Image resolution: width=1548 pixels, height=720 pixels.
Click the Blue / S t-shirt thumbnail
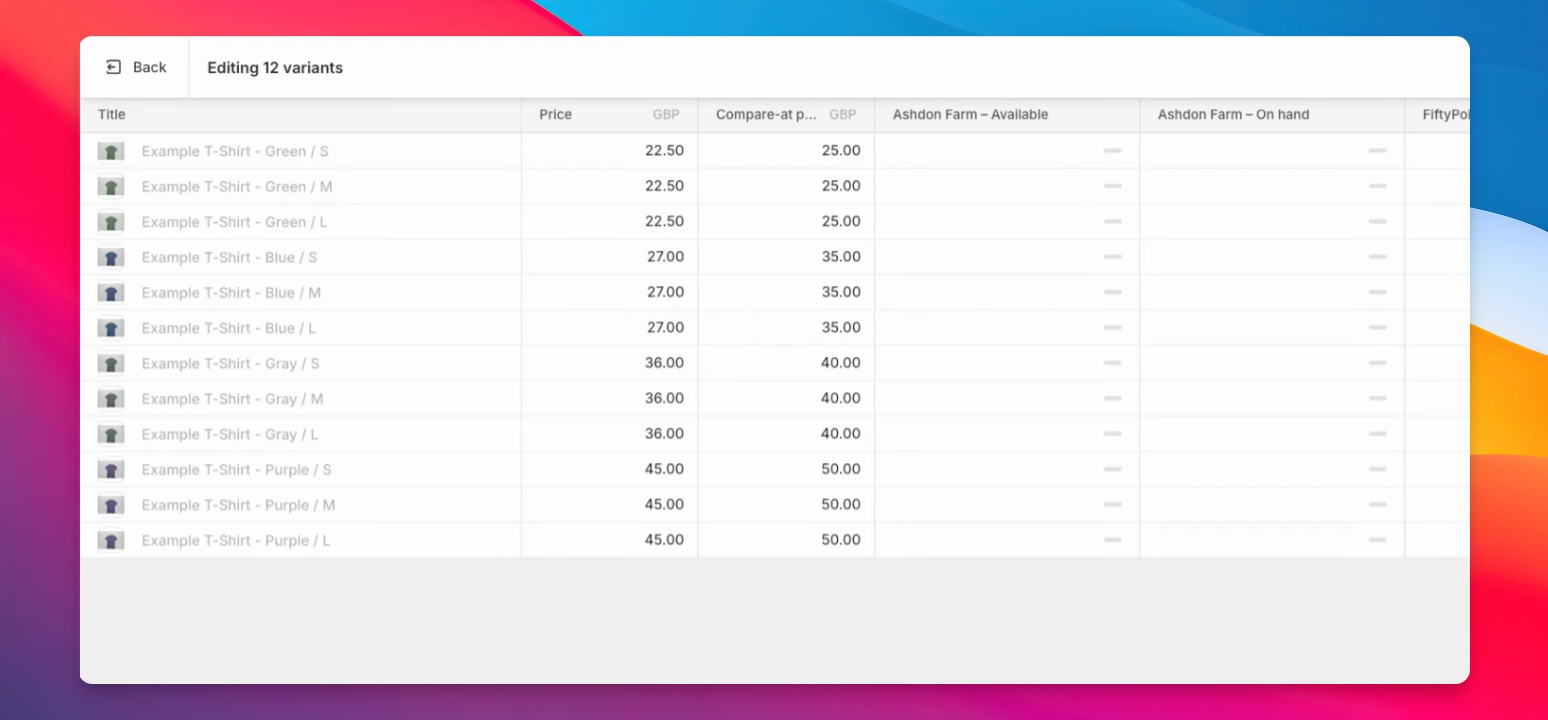point(111,257)
